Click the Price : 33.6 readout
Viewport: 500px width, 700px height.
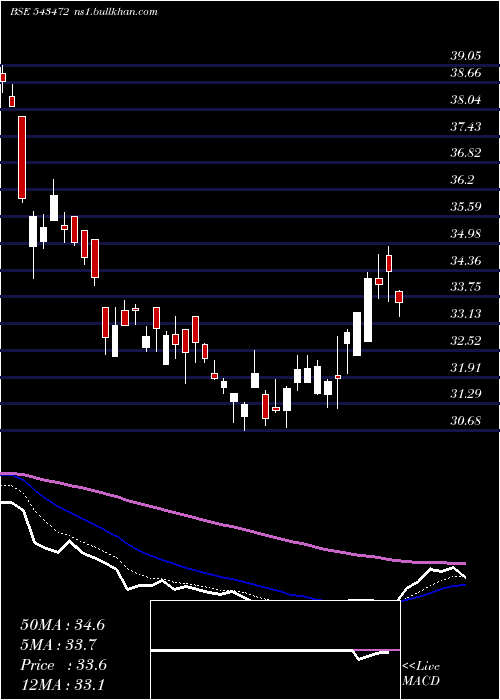point(63,665)
